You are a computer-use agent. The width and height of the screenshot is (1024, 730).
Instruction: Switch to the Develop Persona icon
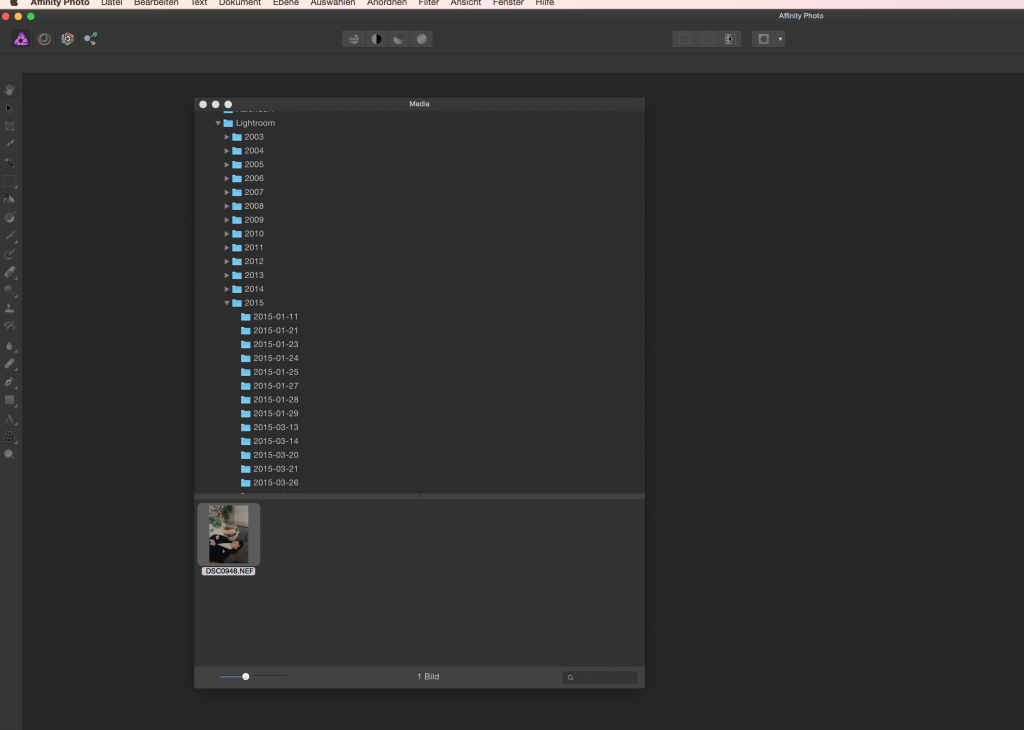67,39
